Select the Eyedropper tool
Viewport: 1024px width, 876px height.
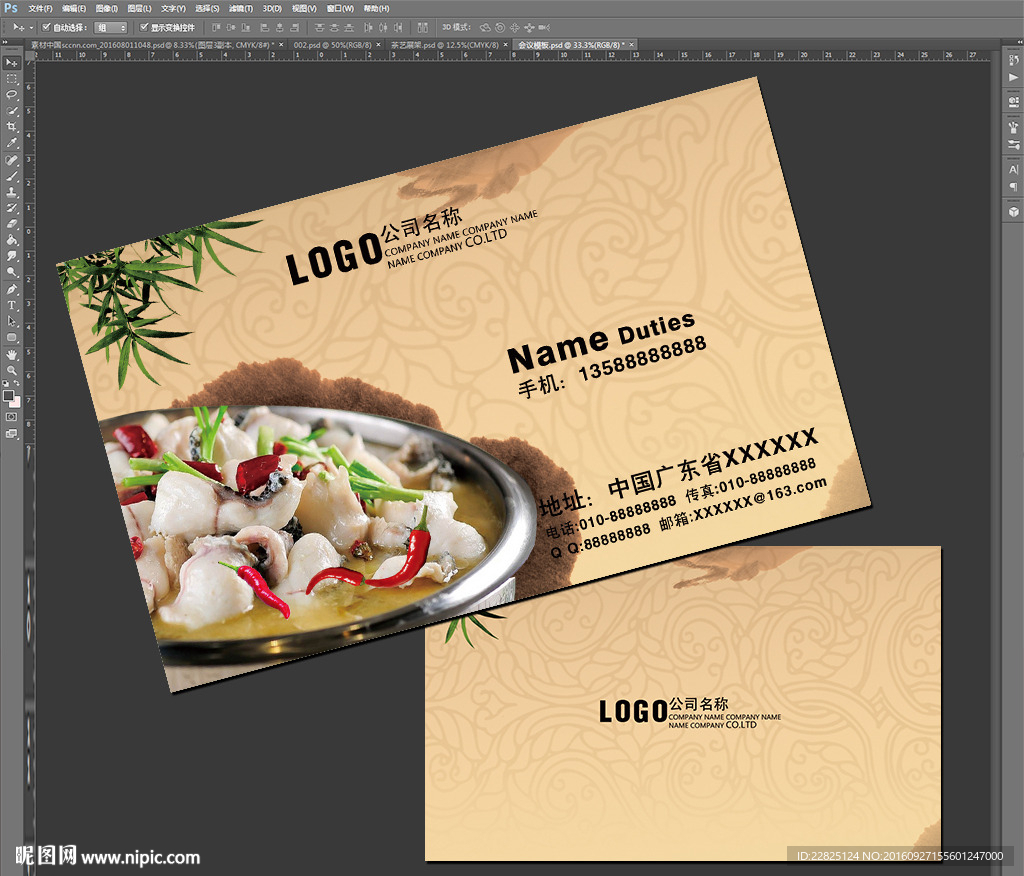tap(12, 143)
